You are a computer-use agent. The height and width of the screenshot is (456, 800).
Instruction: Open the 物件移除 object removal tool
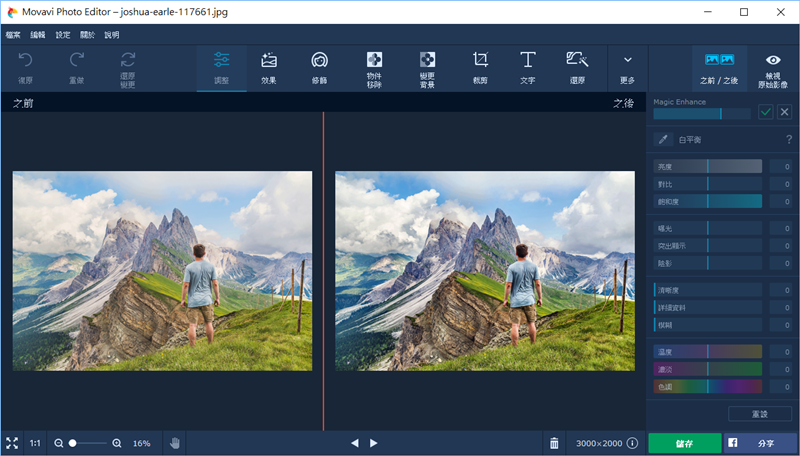374,67
